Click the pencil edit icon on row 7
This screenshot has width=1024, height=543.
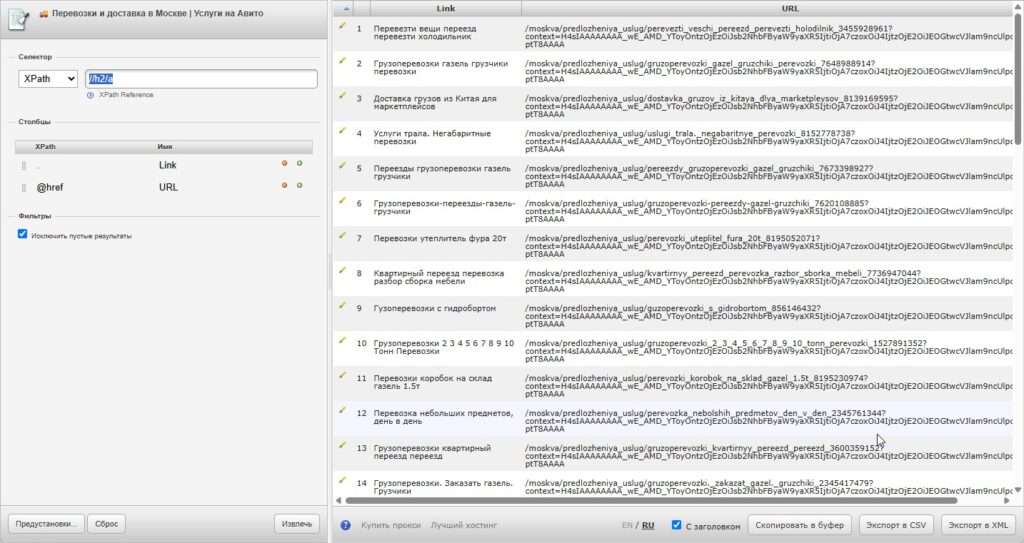342,235
